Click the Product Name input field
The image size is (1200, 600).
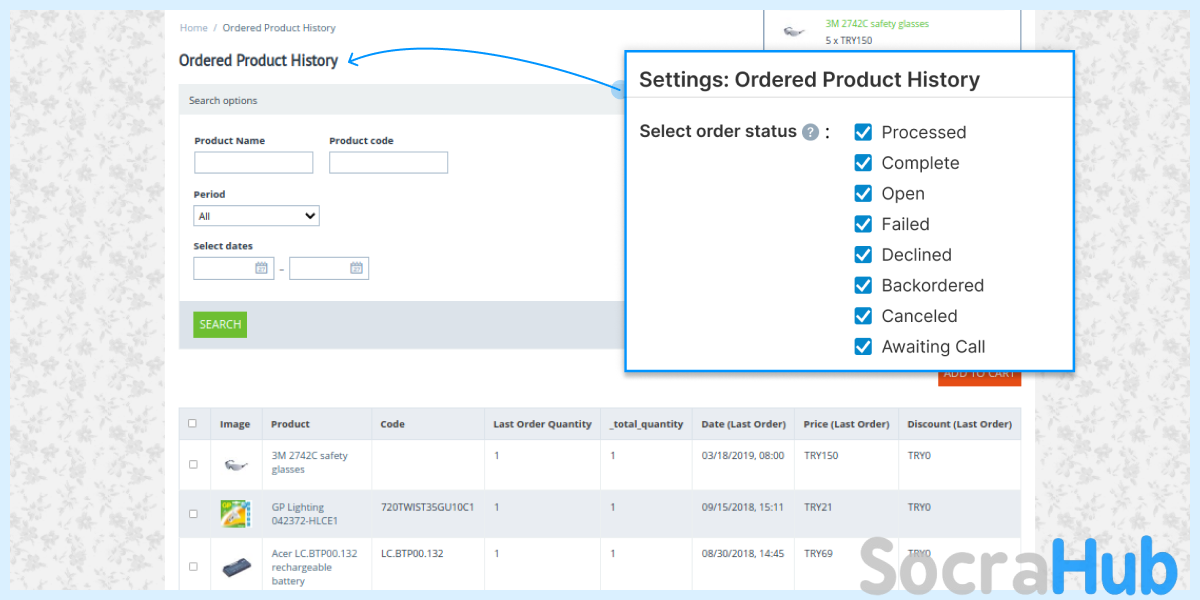click(253, 163)
